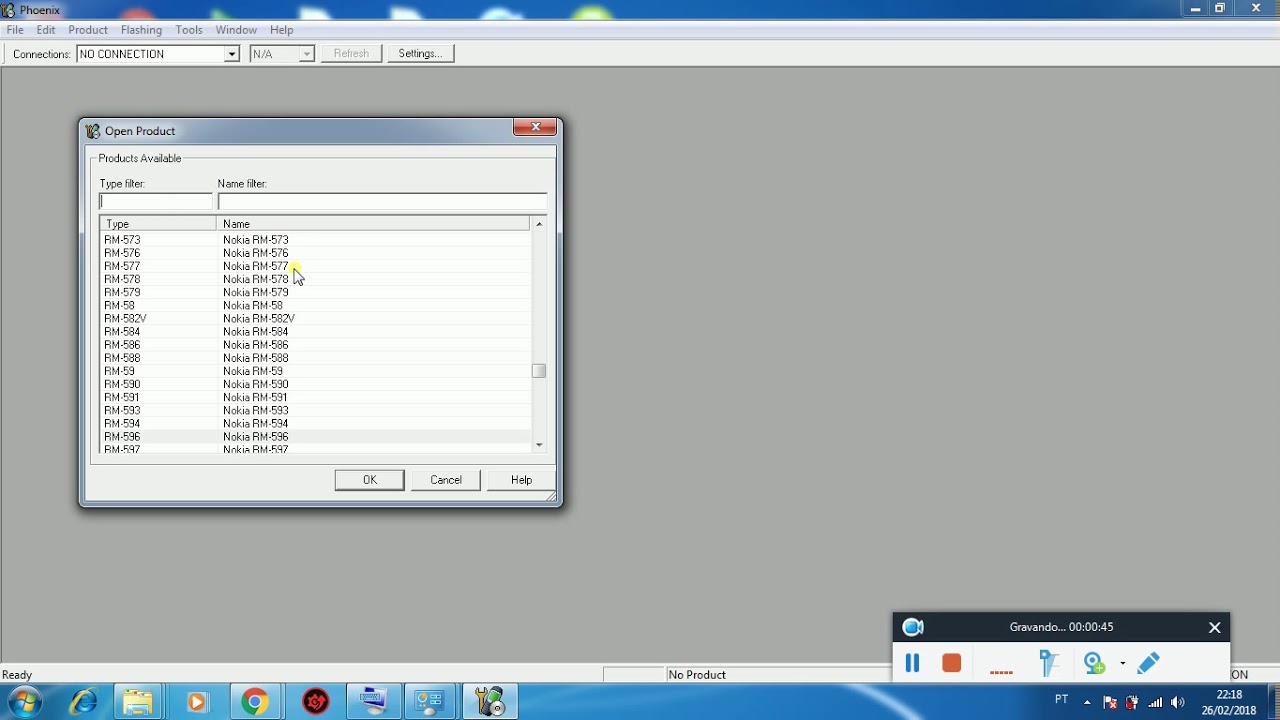Open the Tools menu

point(189,30)
